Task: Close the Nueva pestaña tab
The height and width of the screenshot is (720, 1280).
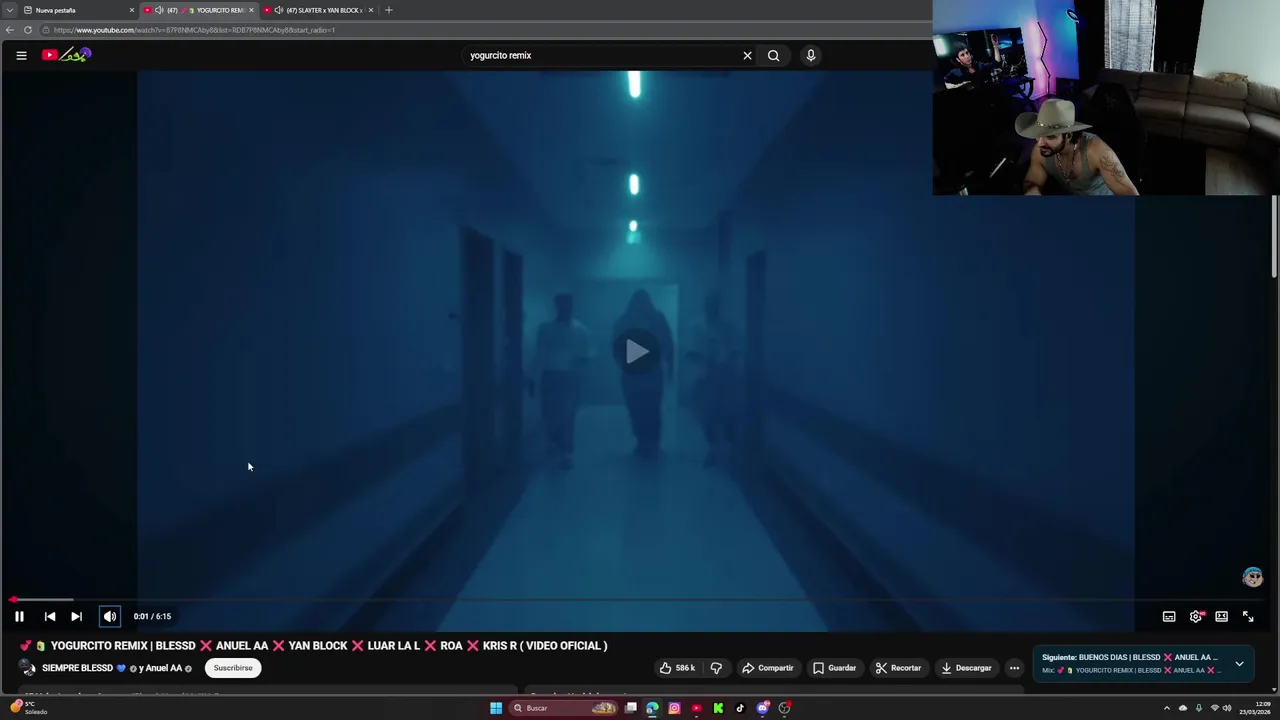Action: pyautogui.click(x=131, y=10)
